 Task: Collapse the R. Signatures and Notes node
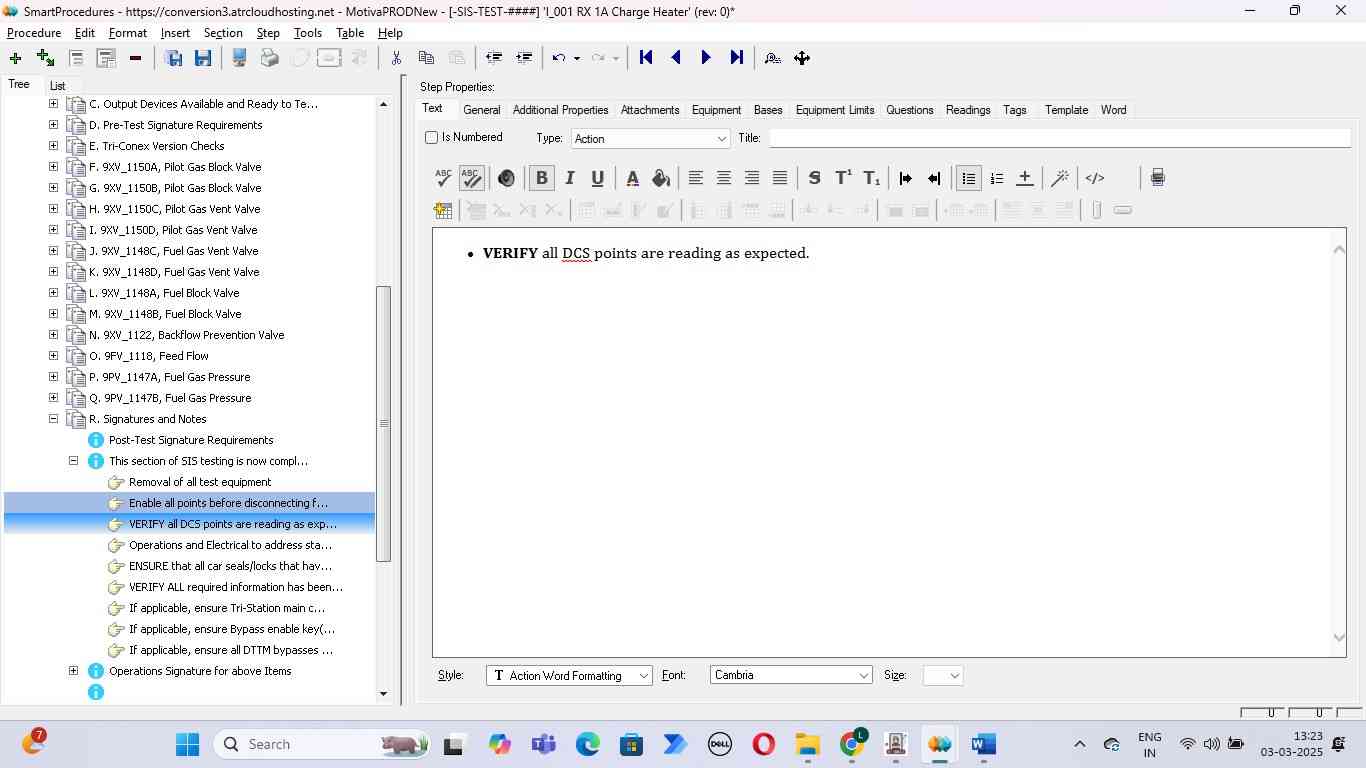[x=53, y=419]
